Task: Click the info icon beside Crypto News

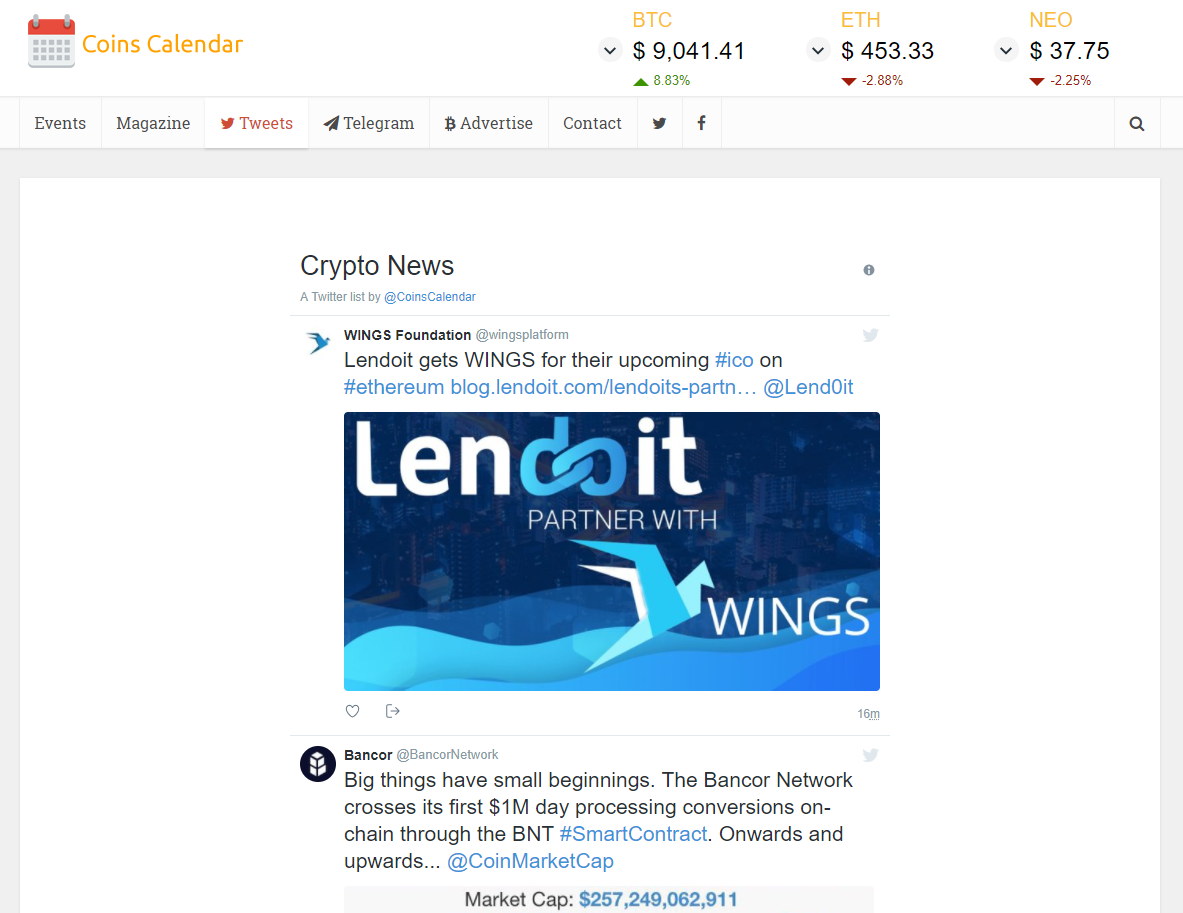Action: (868, 269)
